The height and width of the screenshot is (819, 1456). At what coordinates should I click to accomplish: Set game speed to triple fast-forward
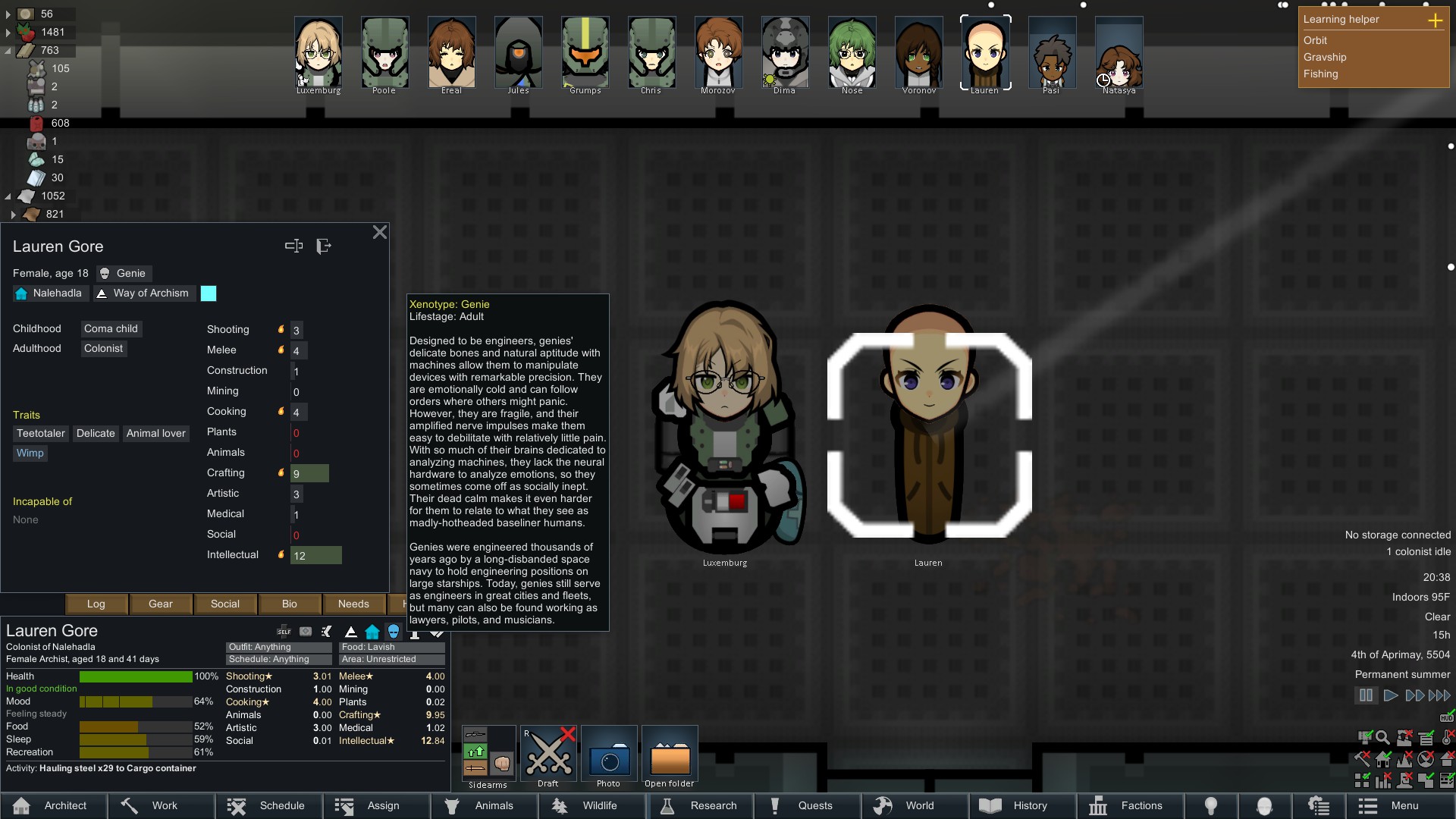pos(1440,695)
